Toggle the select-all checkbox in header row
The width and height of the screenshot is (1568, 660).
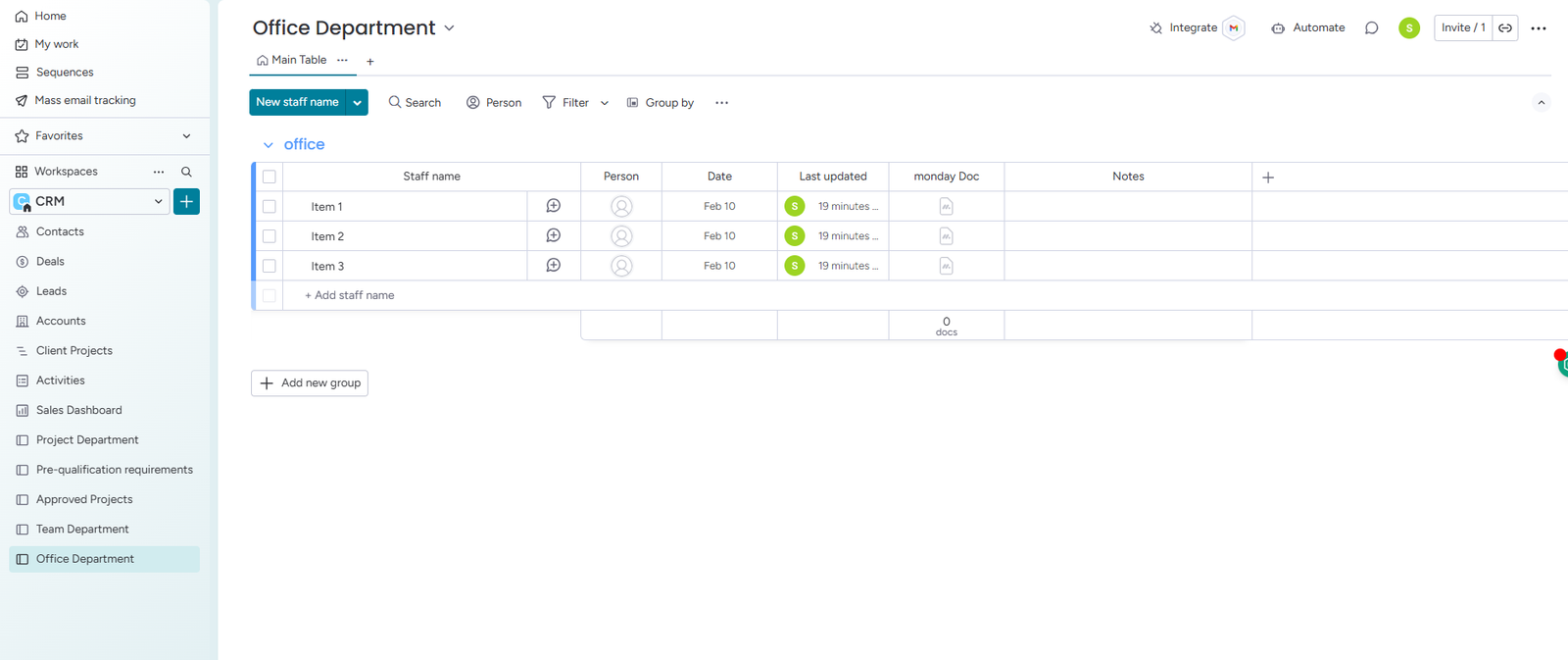coord(269,178)
